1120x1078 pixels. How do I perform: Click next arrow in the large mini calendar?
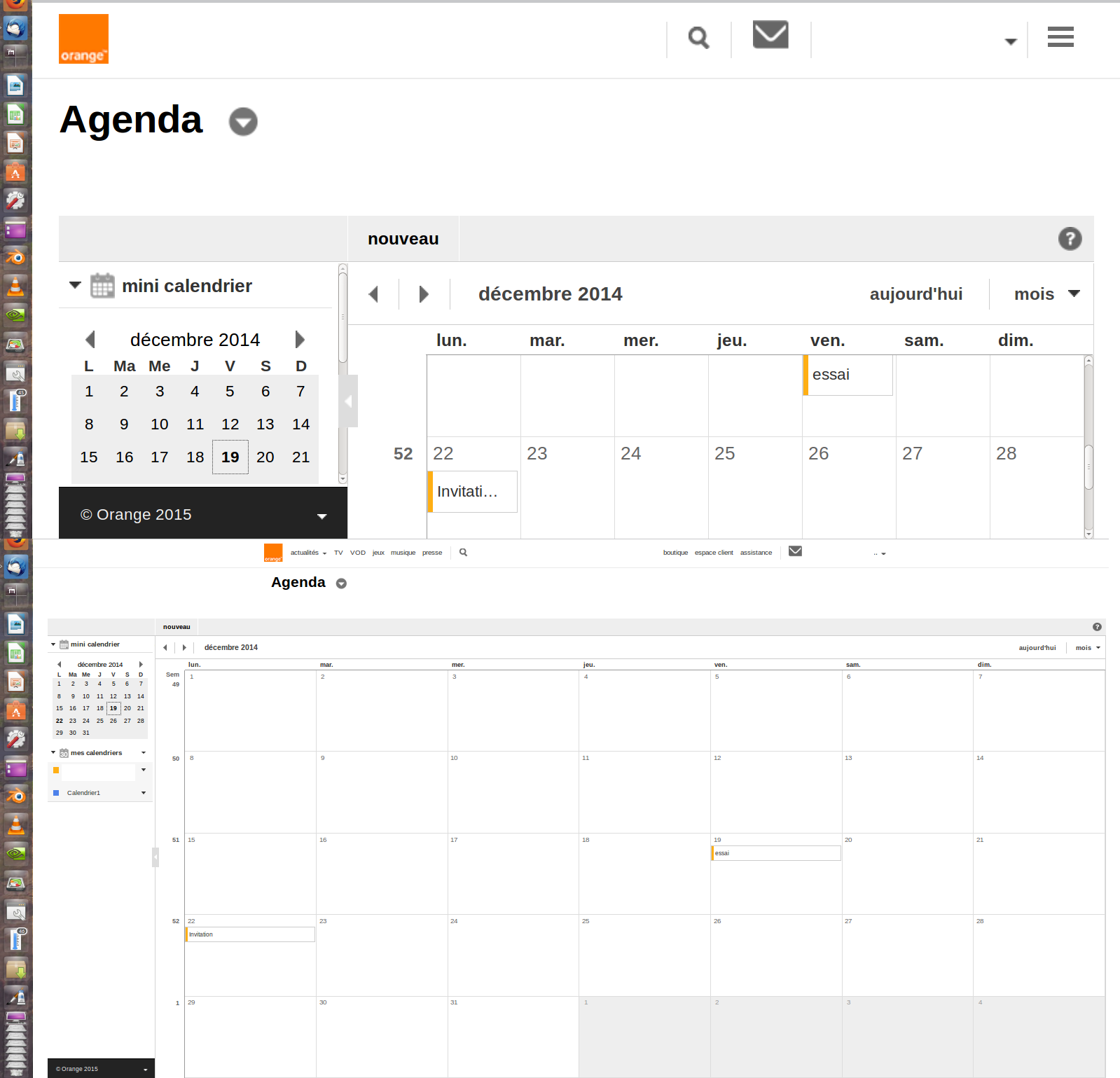[300, 340]
